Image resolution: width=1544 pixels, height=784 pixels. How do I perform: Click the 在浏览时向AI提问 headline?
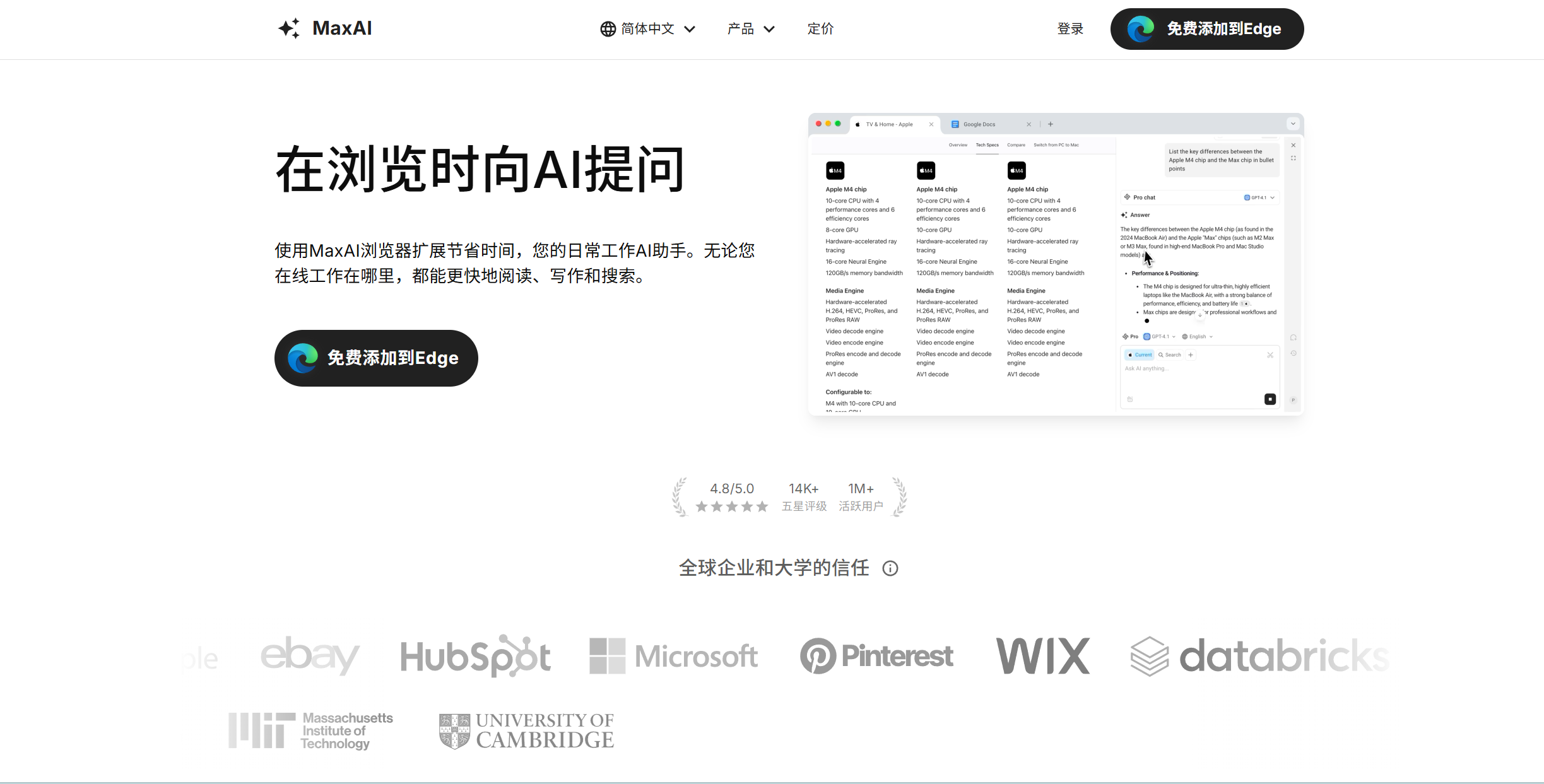(x=480, y=169)
